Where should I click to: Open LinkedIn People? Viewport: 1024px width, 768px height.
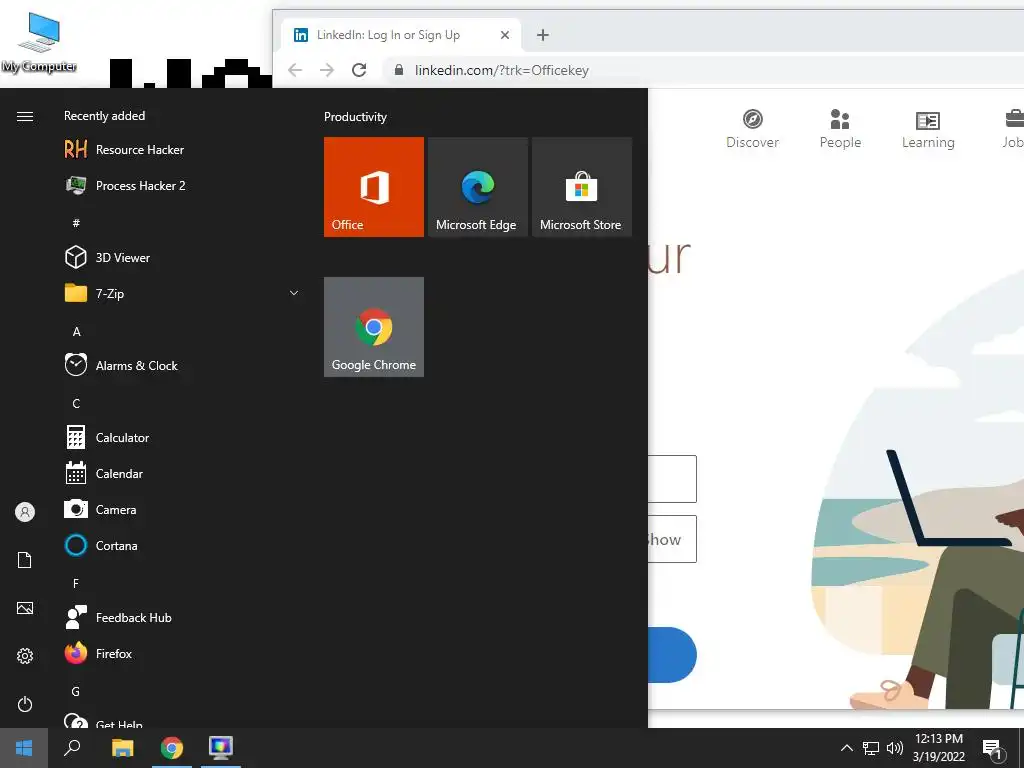tap(840, 129)
